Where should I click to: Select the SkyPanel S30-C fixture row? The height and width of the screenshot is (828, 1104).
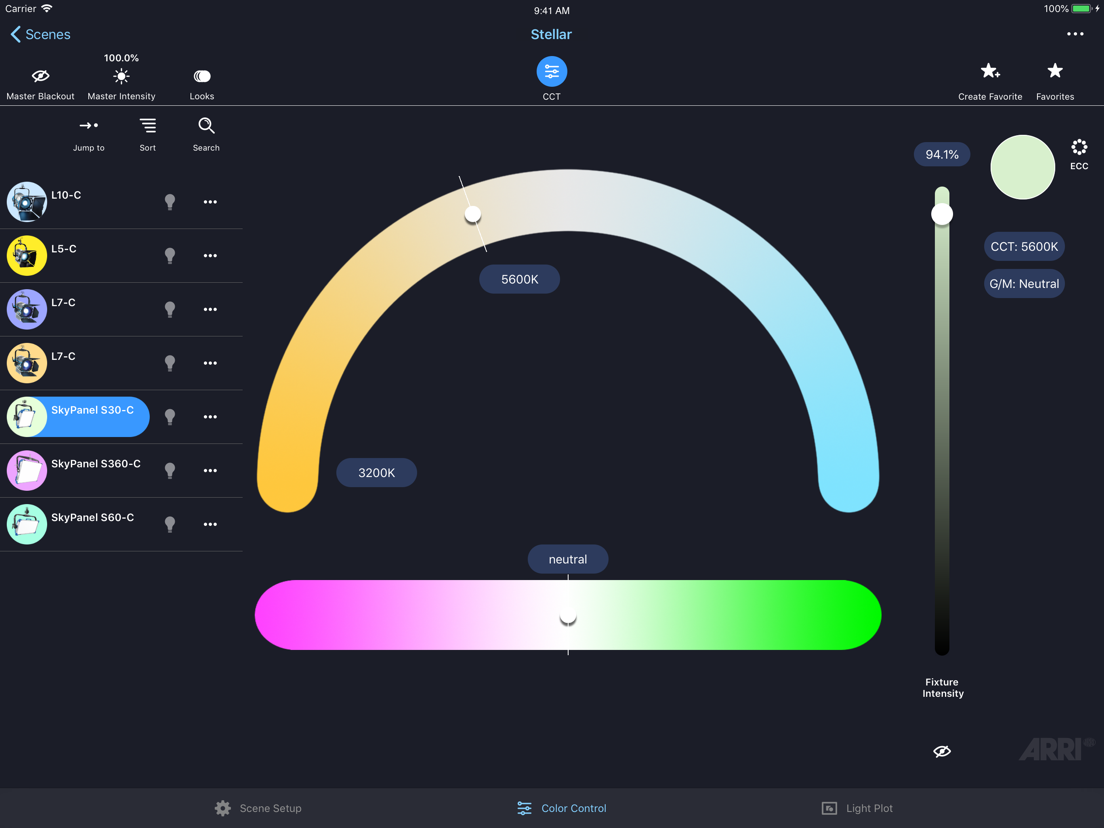click(x=78, y=417)
